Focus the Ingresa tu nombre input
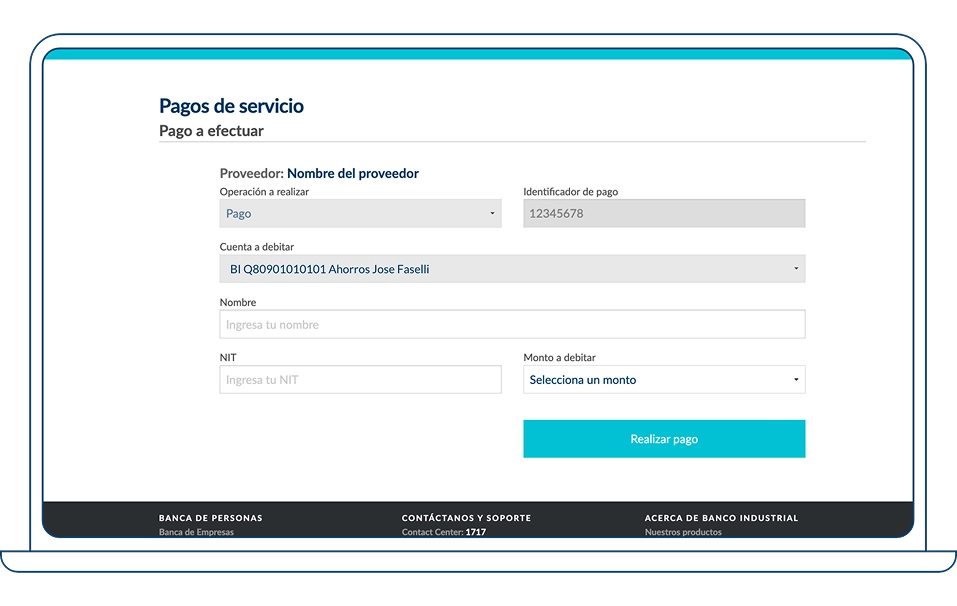 512,325
